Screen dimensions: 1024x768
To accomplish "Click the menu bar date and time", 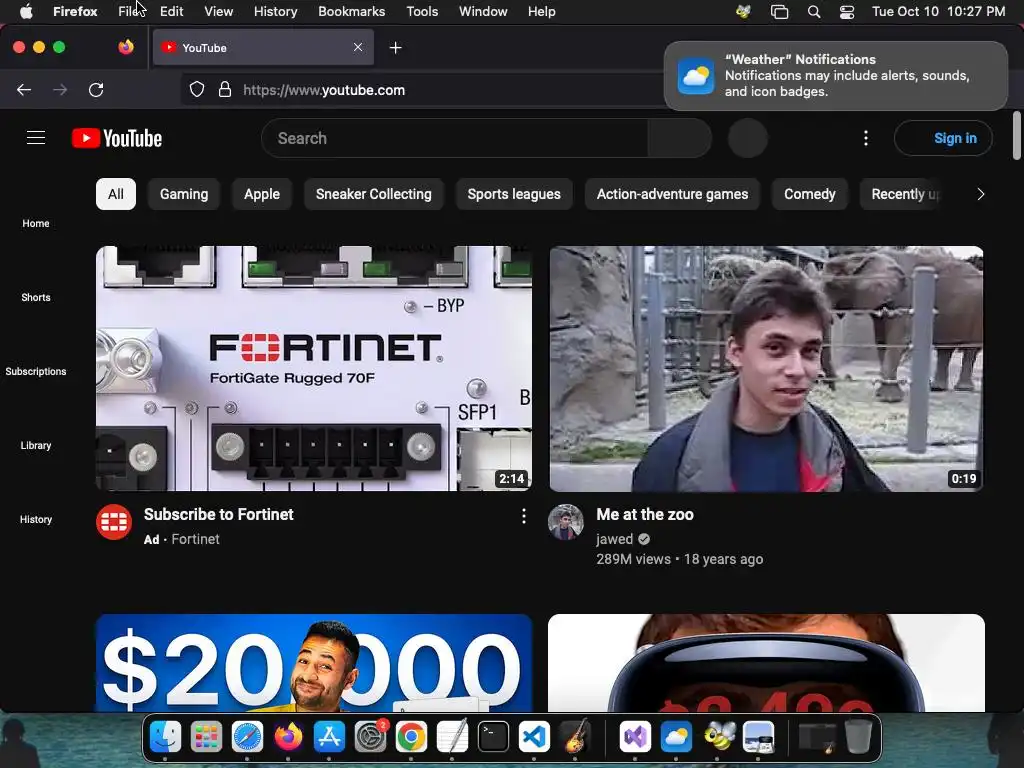I will click(938, 12).
